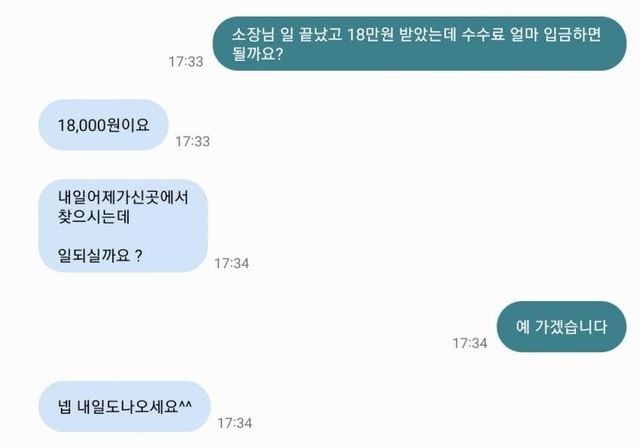Tap the 내일어제가신곳에서 line of text
This screenshot has height=448, width=640.
(x=123, y=197)
